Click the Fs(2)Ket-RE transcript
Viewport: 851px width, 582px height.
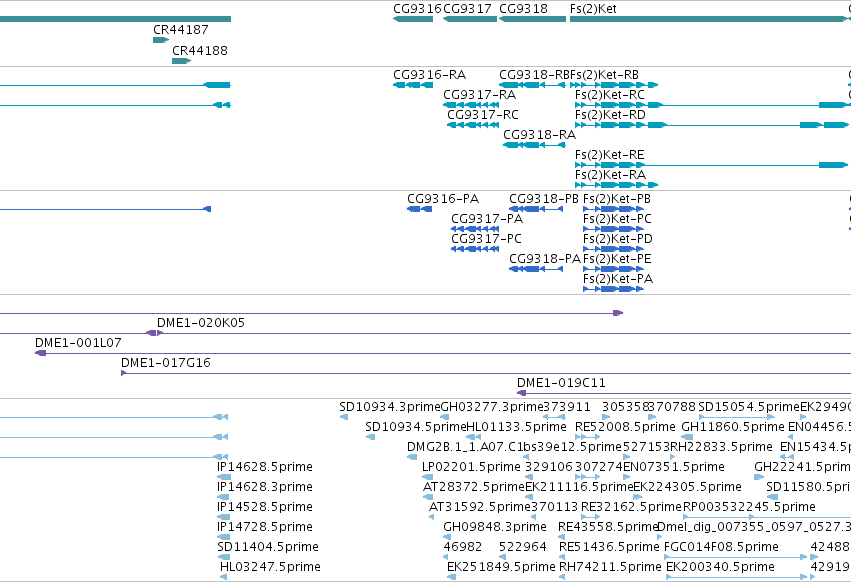point(711,165)
